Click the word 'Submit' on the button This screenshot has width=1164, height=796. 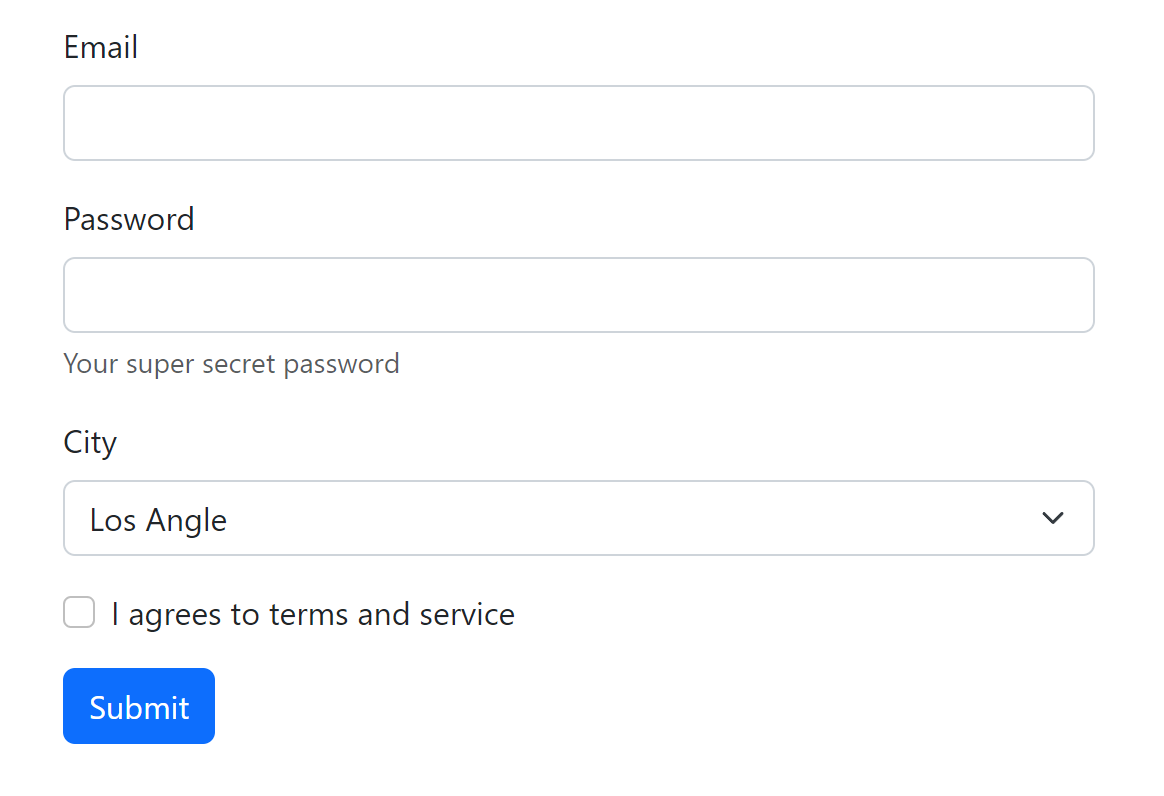tap(139, 707)
